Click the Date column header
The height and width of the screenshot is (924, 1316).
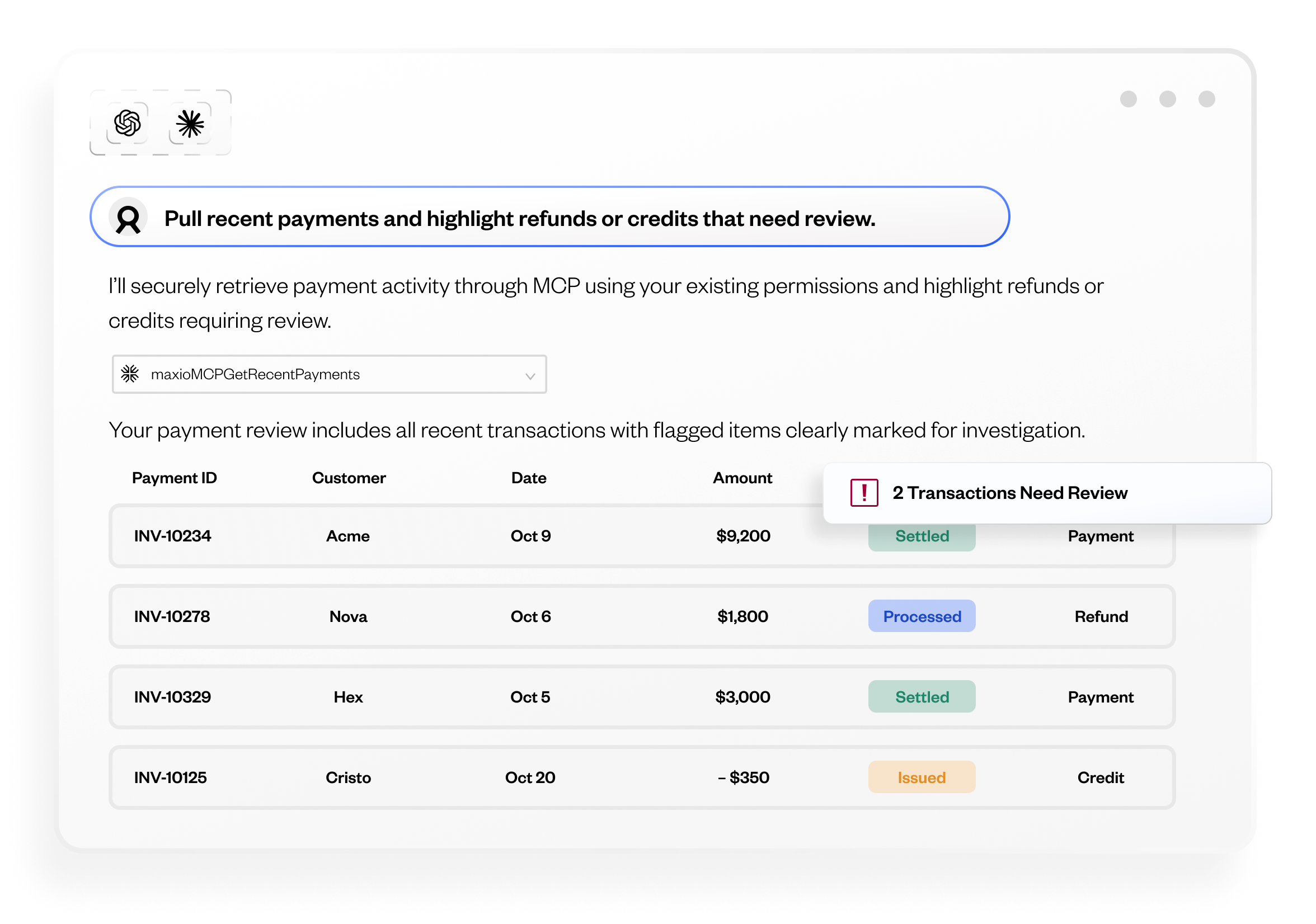coord(528,478)
